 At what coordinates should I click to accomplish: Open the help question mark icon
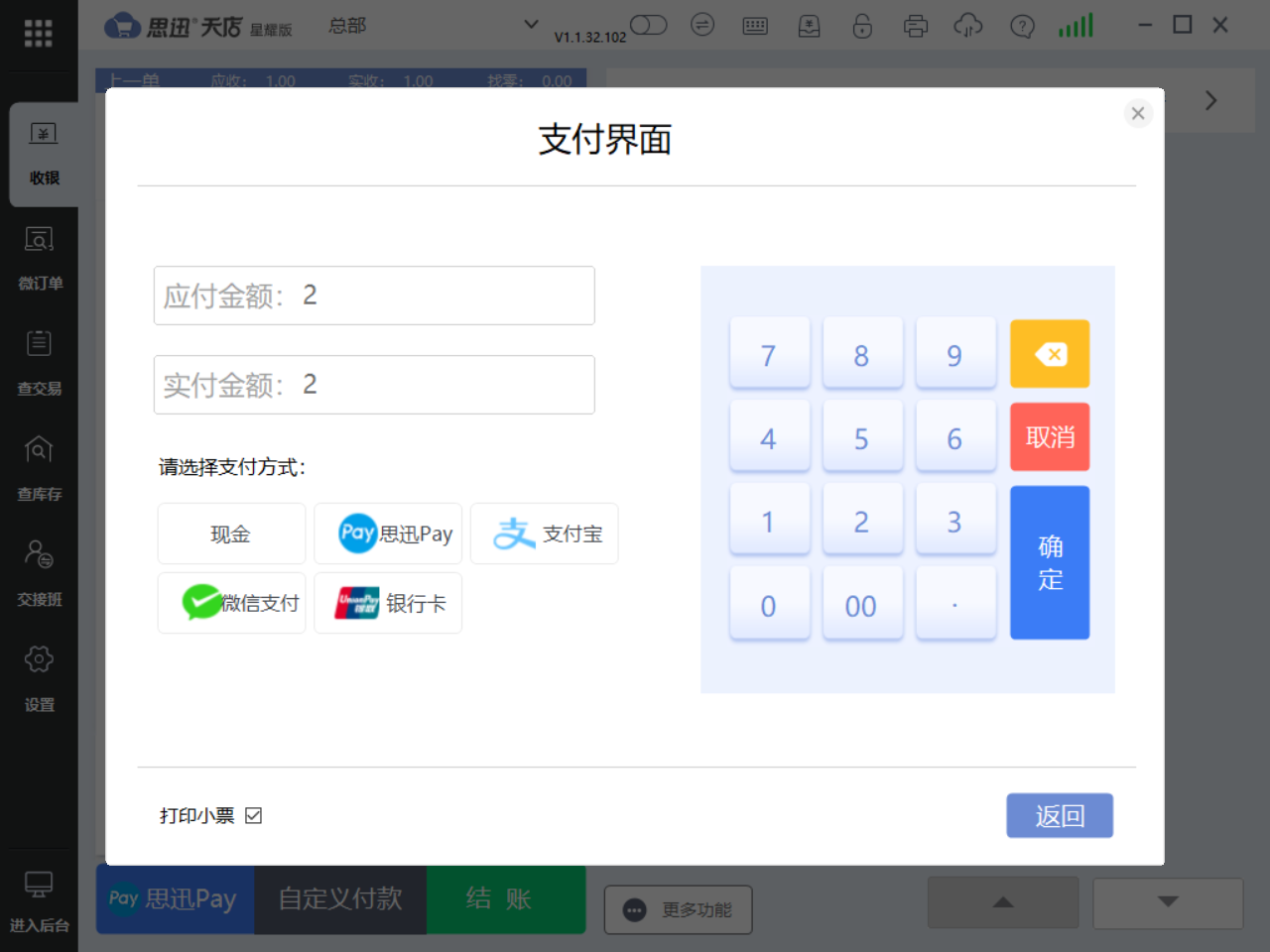(x=1022, y=25)
